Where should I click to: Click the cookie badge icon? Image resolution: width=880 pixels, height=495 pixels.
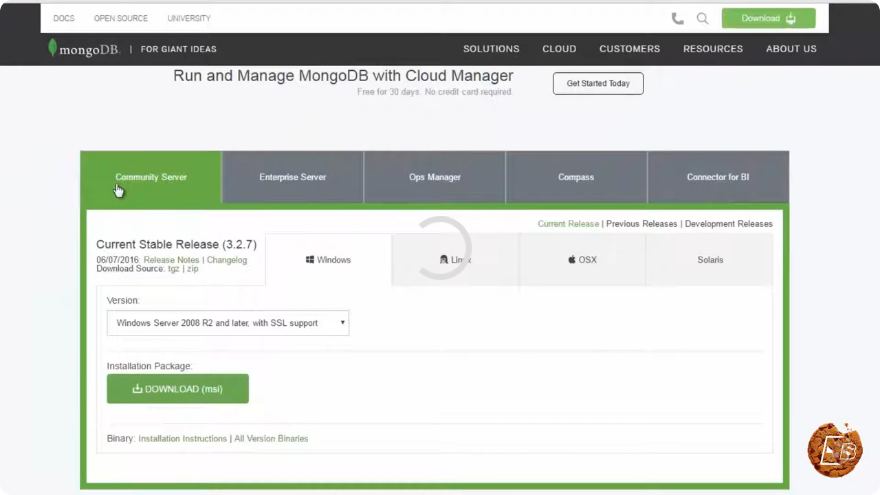pyautogui.click(x=835, y=450)
